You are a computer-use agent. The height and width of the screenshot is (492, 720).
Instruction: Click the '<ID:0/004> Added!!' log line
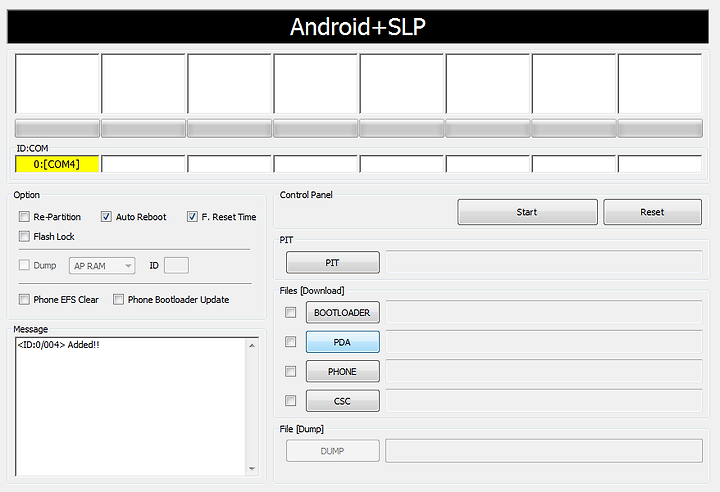pos(58,345)
